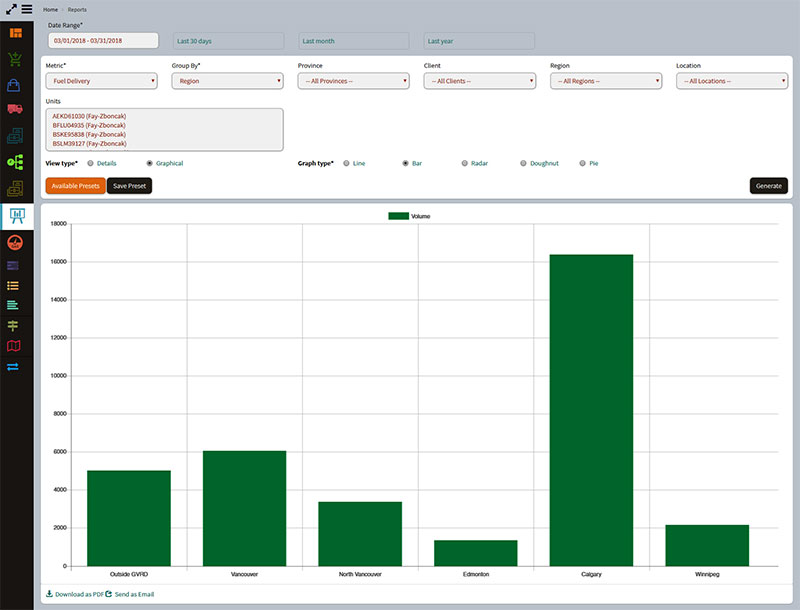Open the Metric dropdown showing Fuel Delivery
The image size is (800, 610).
coord(102,81)
